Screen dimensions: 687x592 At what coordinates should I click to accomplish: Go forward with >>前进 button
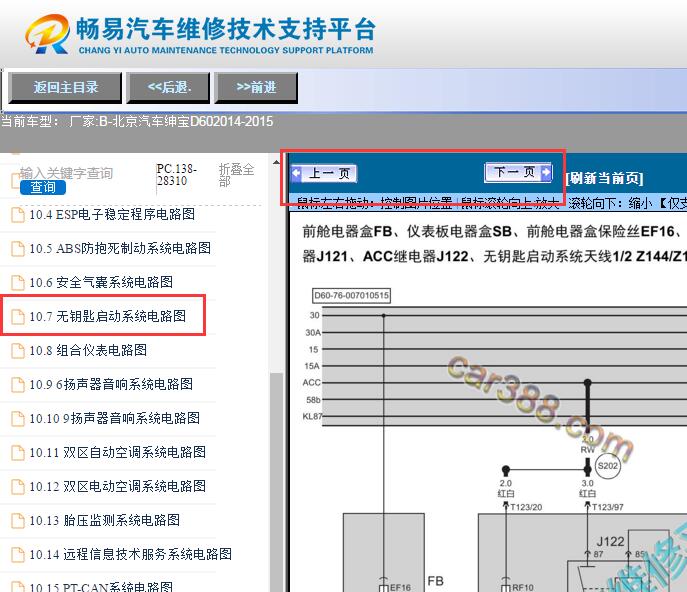[256, 88]
